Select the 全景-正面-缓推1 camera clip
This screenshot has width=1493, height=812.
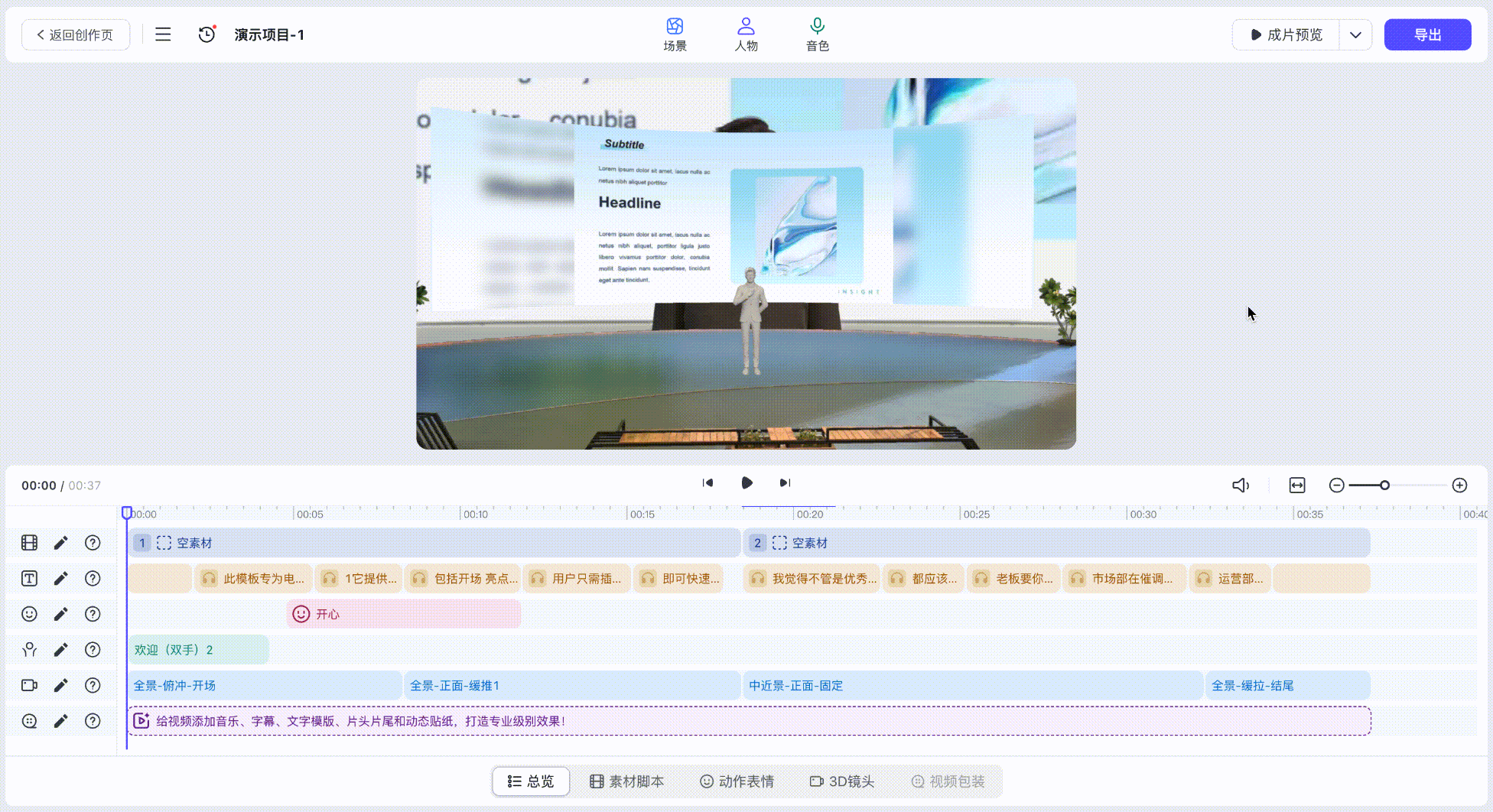(x=572, y=686)
